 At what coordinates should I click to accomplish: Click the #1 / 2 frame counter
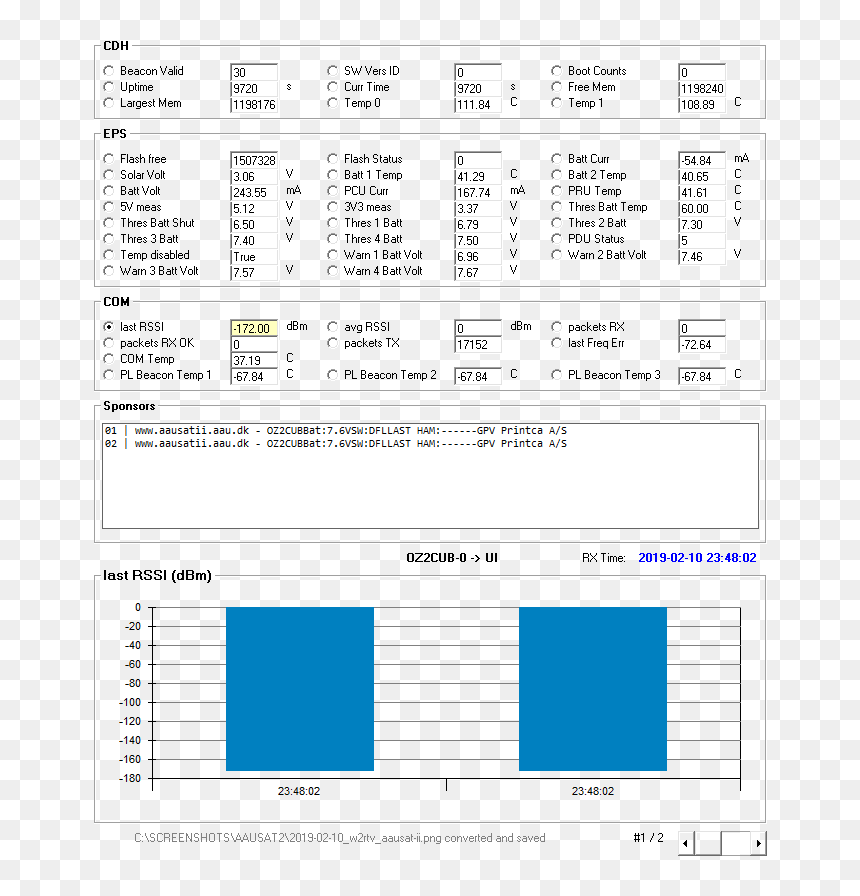tap(649, 838)
